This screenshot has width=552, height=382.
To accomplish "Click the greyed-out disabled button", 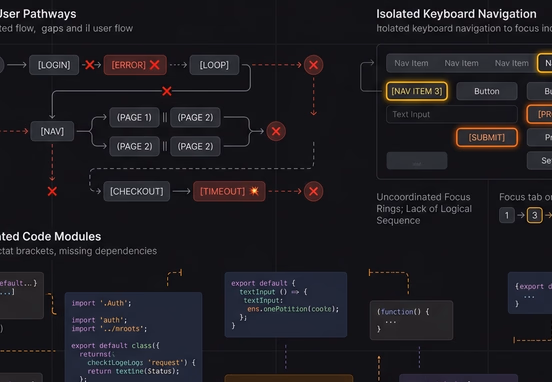I will tap(417, 161).
